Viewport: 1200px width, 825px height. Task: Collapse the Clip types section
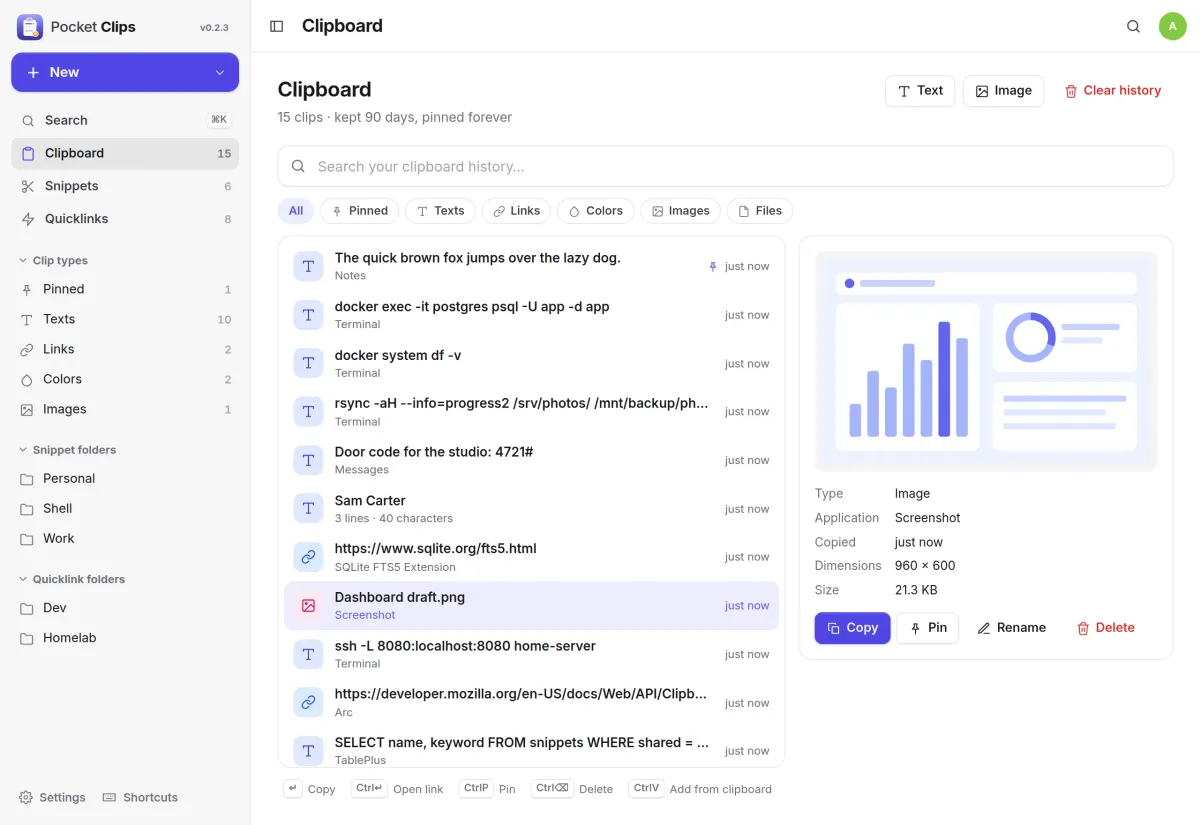click(x=54, y=261)
